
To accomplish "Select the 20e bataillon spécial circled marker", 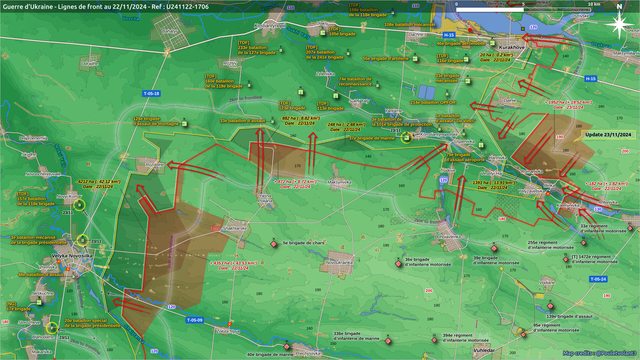I will (52, 328).
